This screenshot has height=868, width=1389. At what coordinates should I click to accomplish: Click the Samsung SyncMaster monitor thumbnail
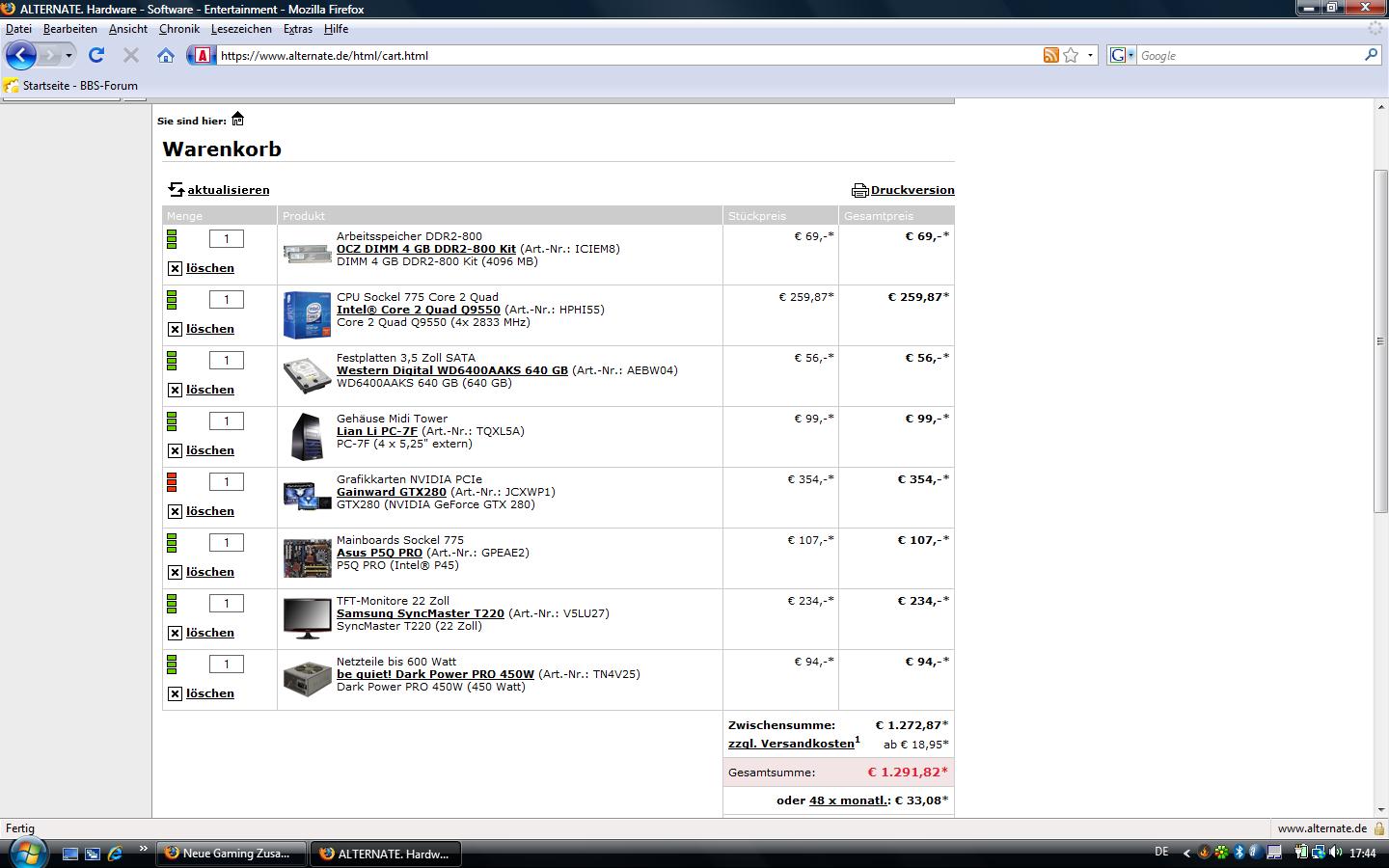pyautogui.click(x=307, y=618)
